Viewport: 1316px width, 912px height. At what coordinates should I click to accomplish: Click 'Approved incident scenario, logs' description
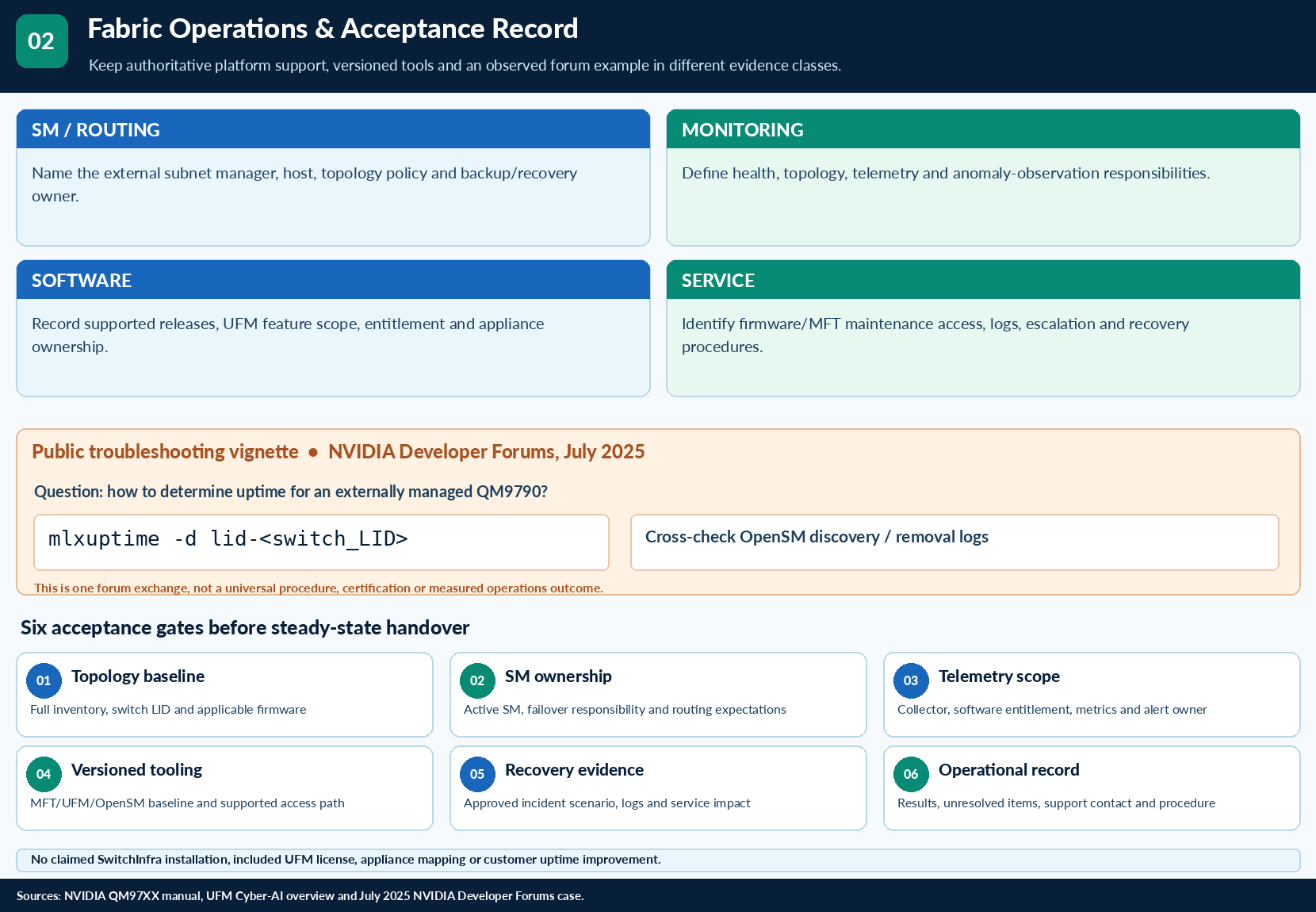[606, 803]
